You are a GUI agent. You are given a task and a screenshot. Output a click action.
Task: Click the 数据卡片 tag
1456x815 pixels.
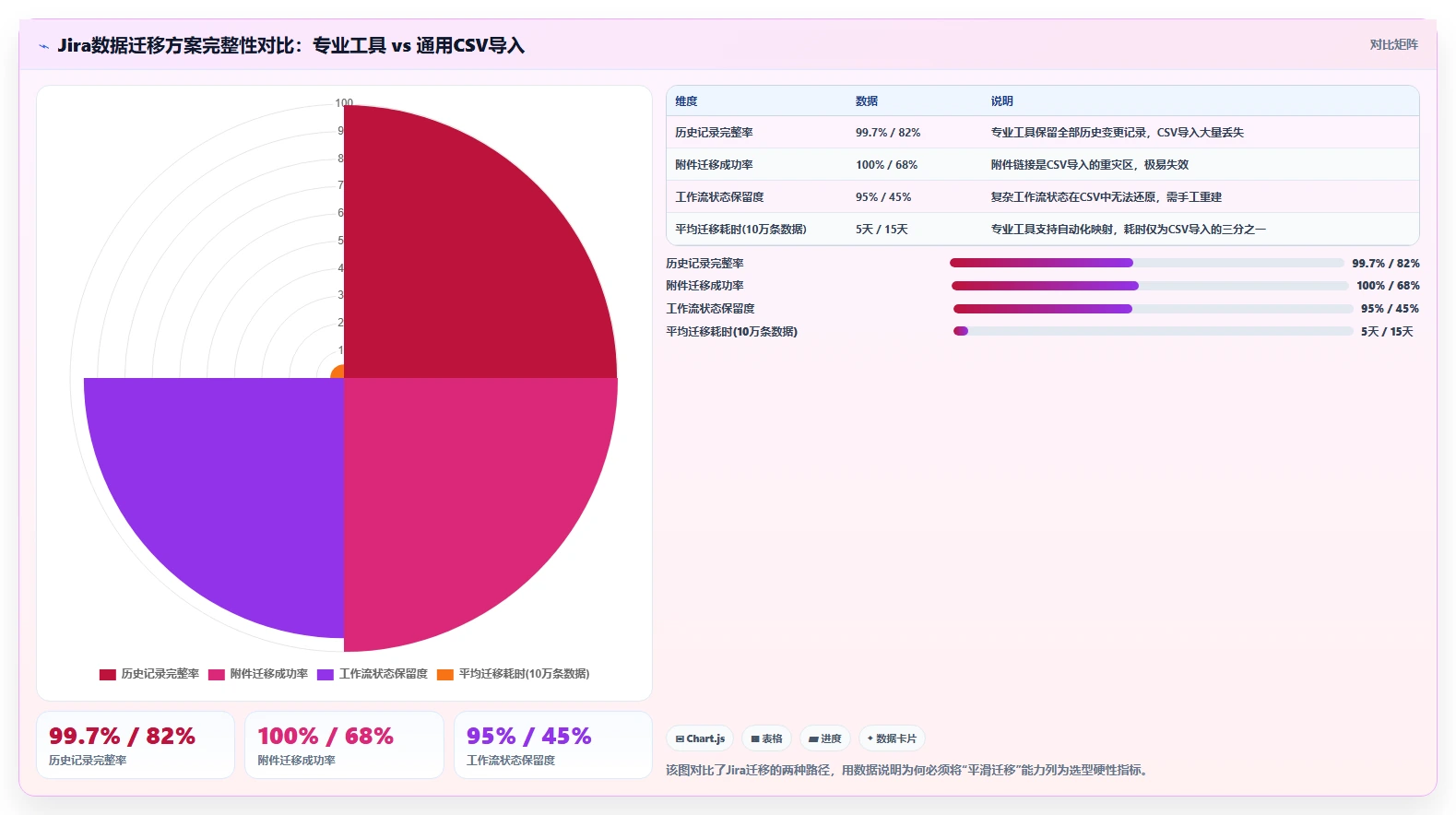[x=892, y=738]
